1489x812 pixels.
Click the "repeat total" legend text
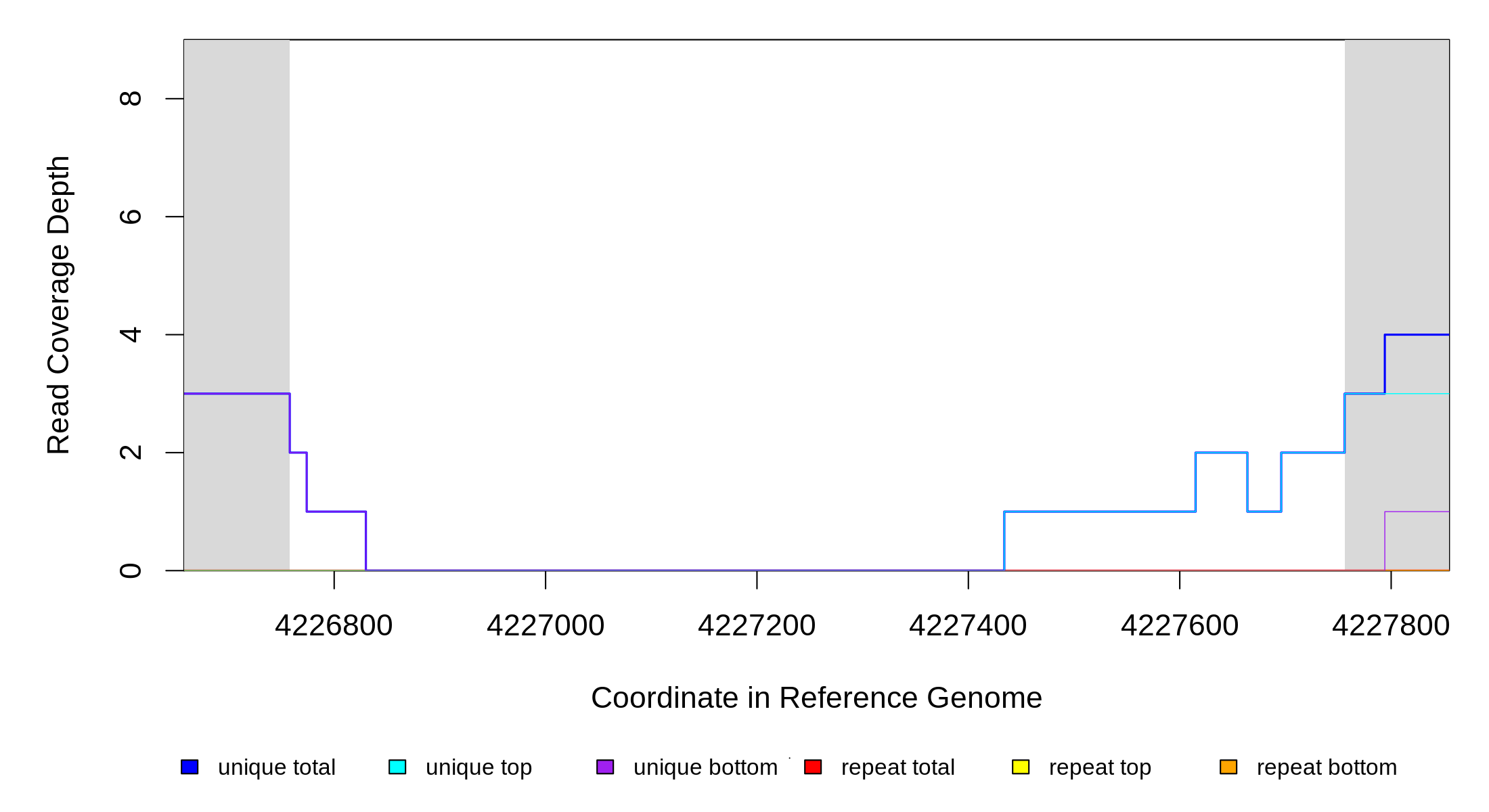[897, 767]
